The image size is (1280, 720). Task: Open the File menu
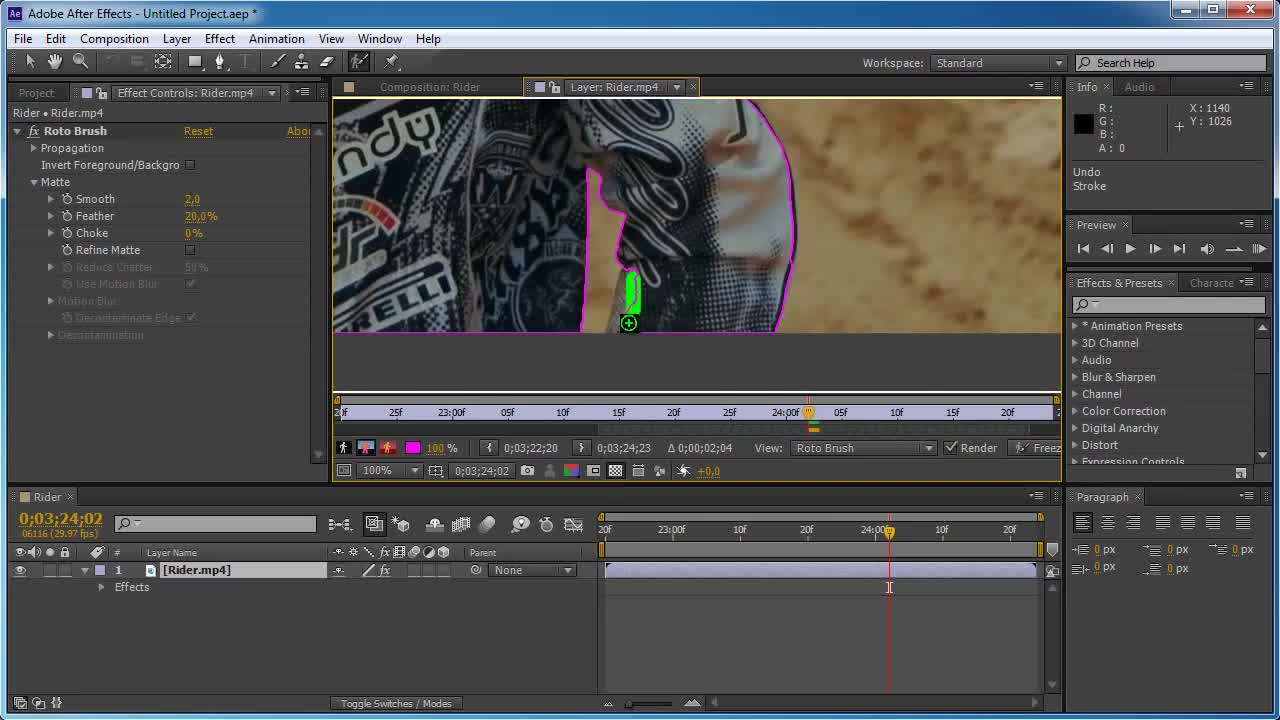pyautogui.click(x=23, y=39)
